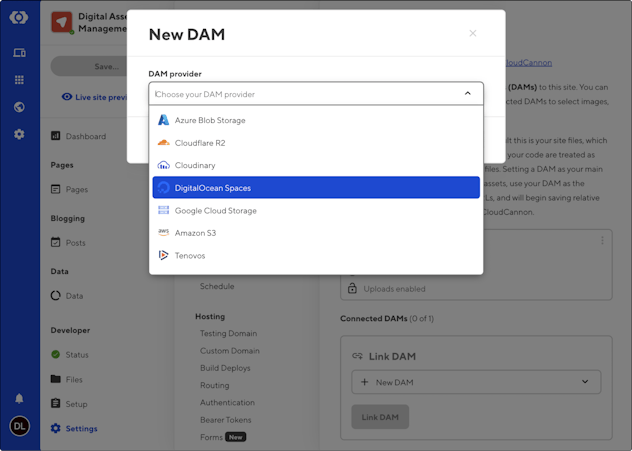
Task: Choose DigitalOcean Spaces option
Action: (316, 187)
